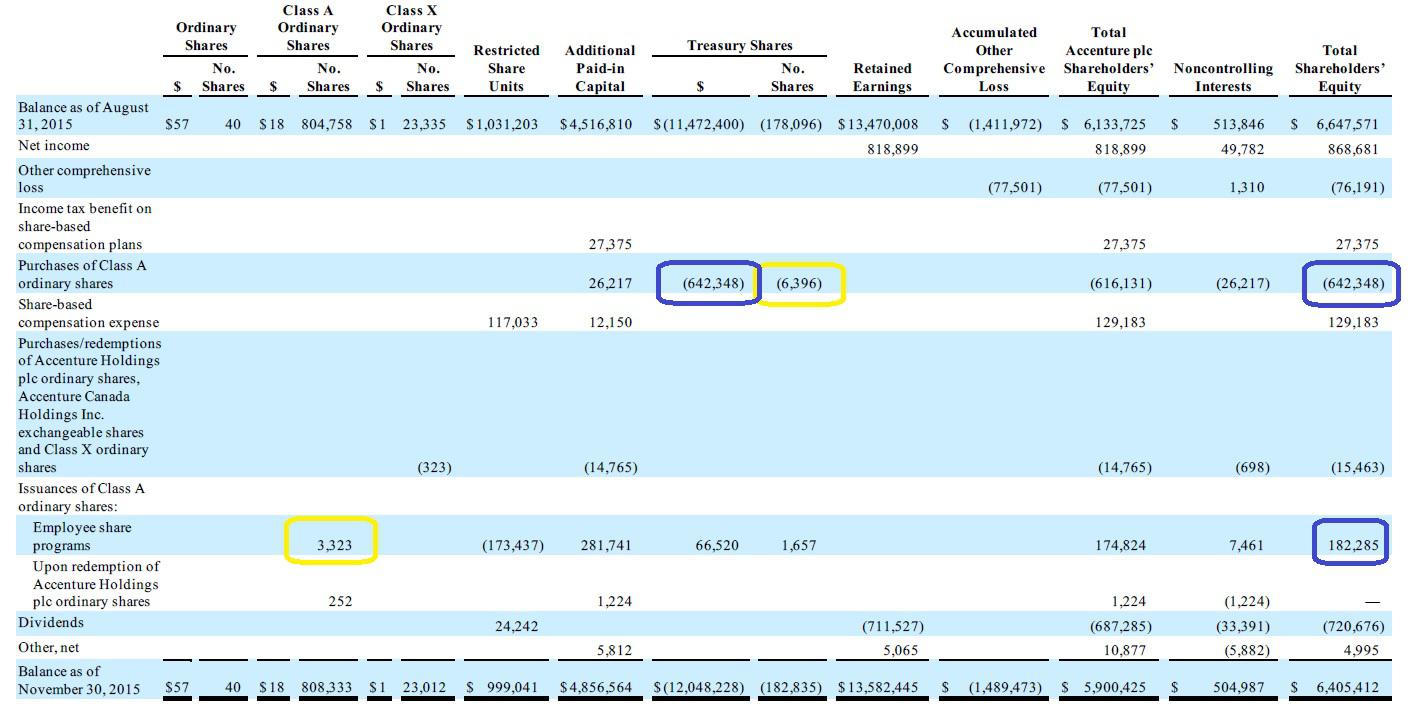Select the closing total equity 6,405,412
The height and width of the screenshot is (706, 1411).
[x=1346, y=689]
